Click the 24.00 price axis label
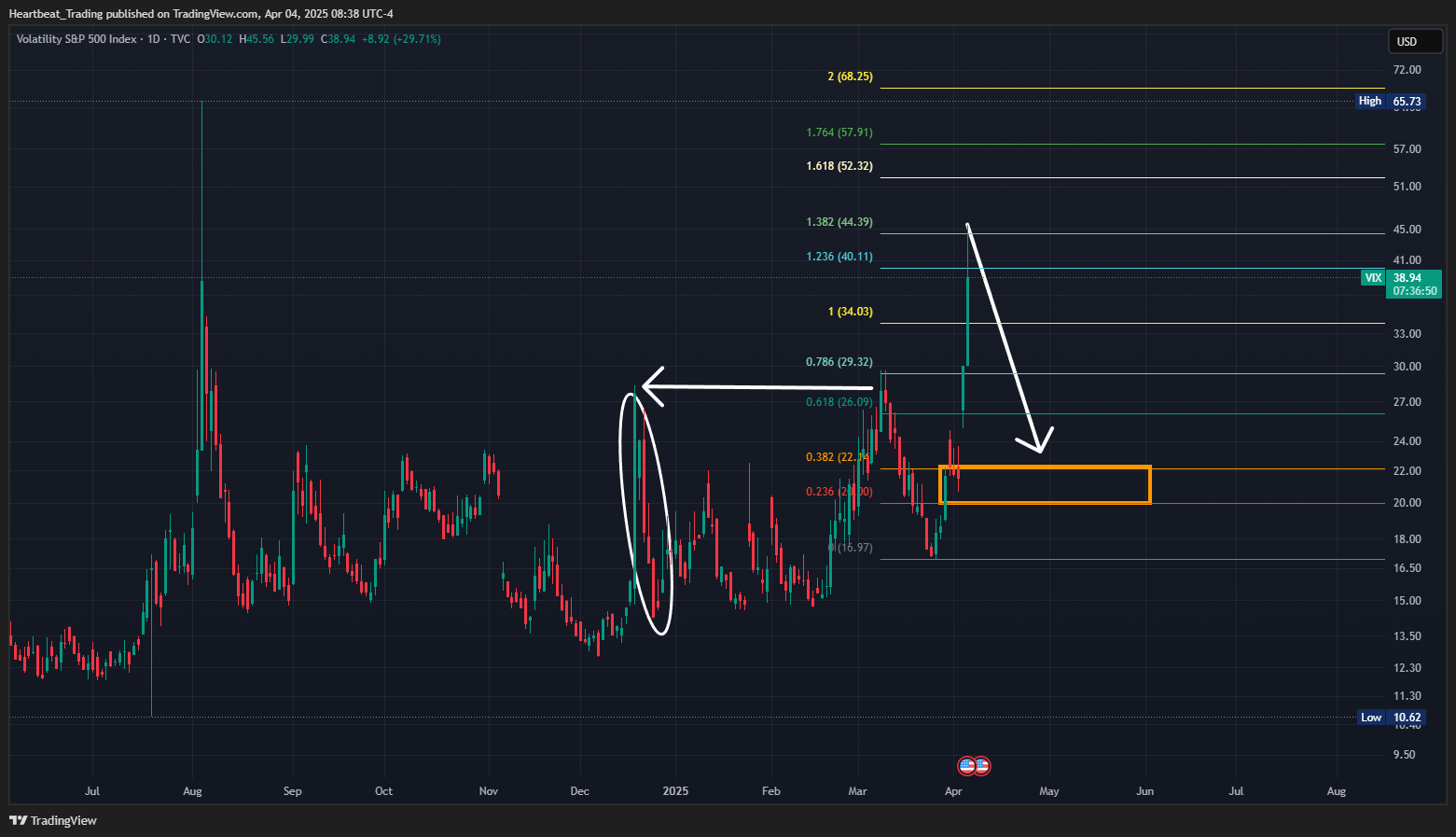1456x837 pixels. click(1407, 441)
